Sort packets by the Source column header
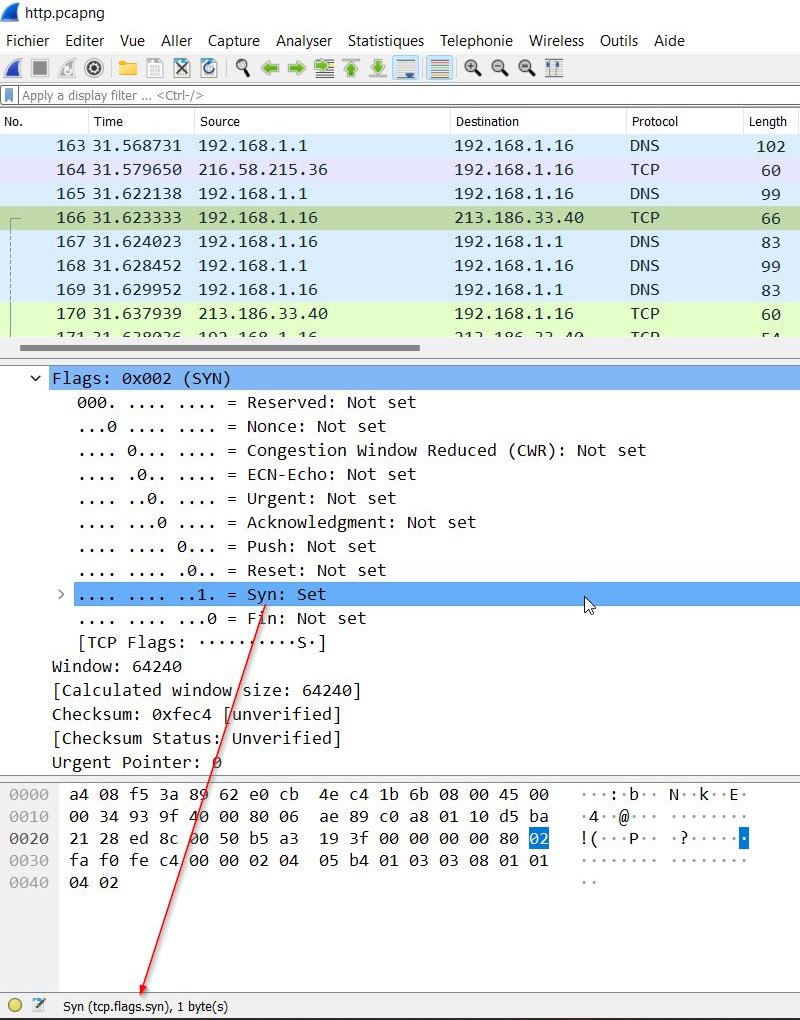800x1020 pixels. [x=322, y=122]
